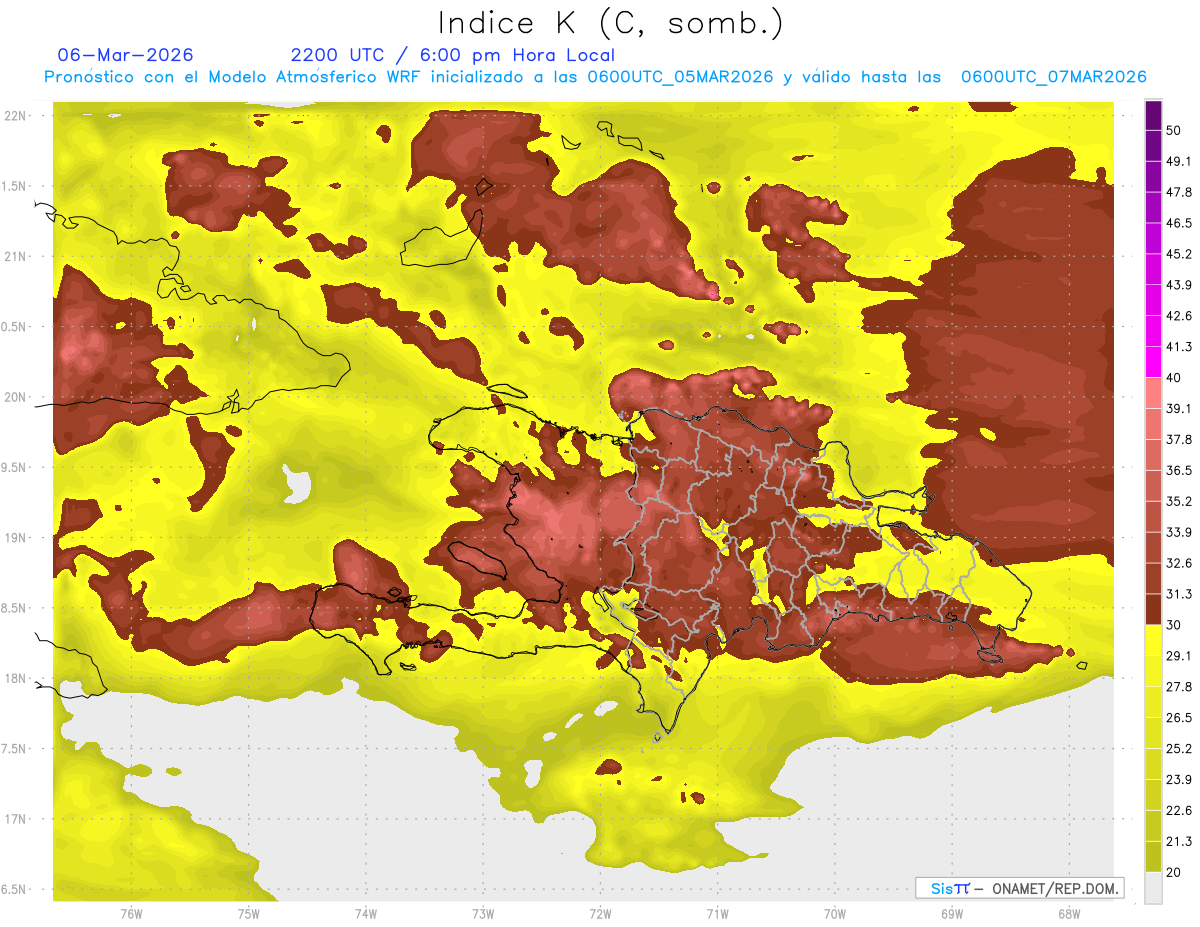
Task: Pick the magenta swatch between 40 and 41.3
Action: pyautogui.click(x=1153, y=362)
